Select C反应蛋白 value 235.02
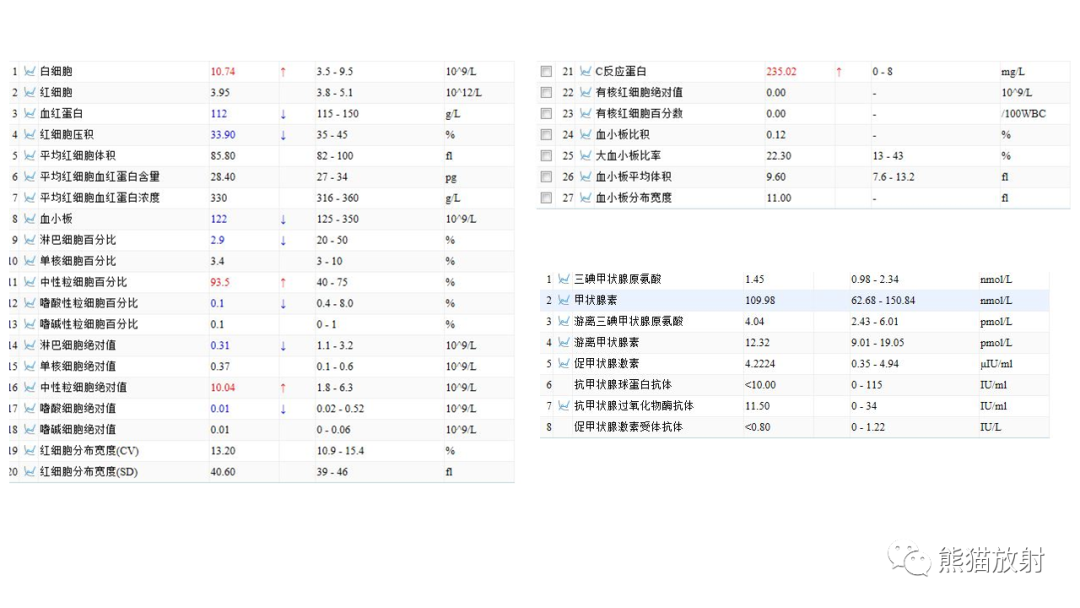The height and width of the screenshot is (608, 1080). point(781,72)
